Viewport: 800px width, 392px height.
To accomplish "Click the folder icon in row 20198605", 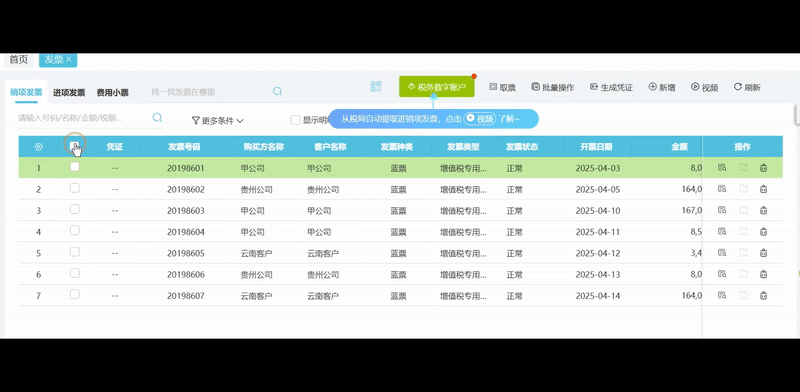I will coord(743,253).
